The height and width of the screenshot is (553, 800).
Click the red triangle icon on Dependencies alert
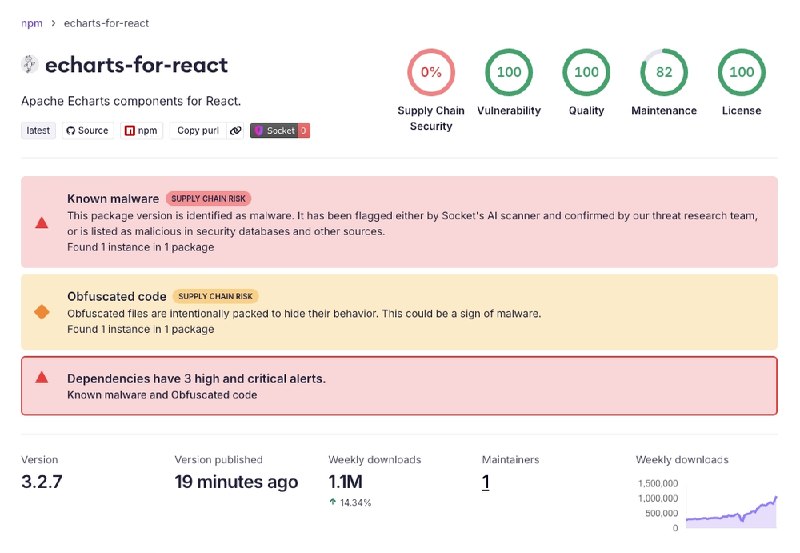(x=42, y=378)
